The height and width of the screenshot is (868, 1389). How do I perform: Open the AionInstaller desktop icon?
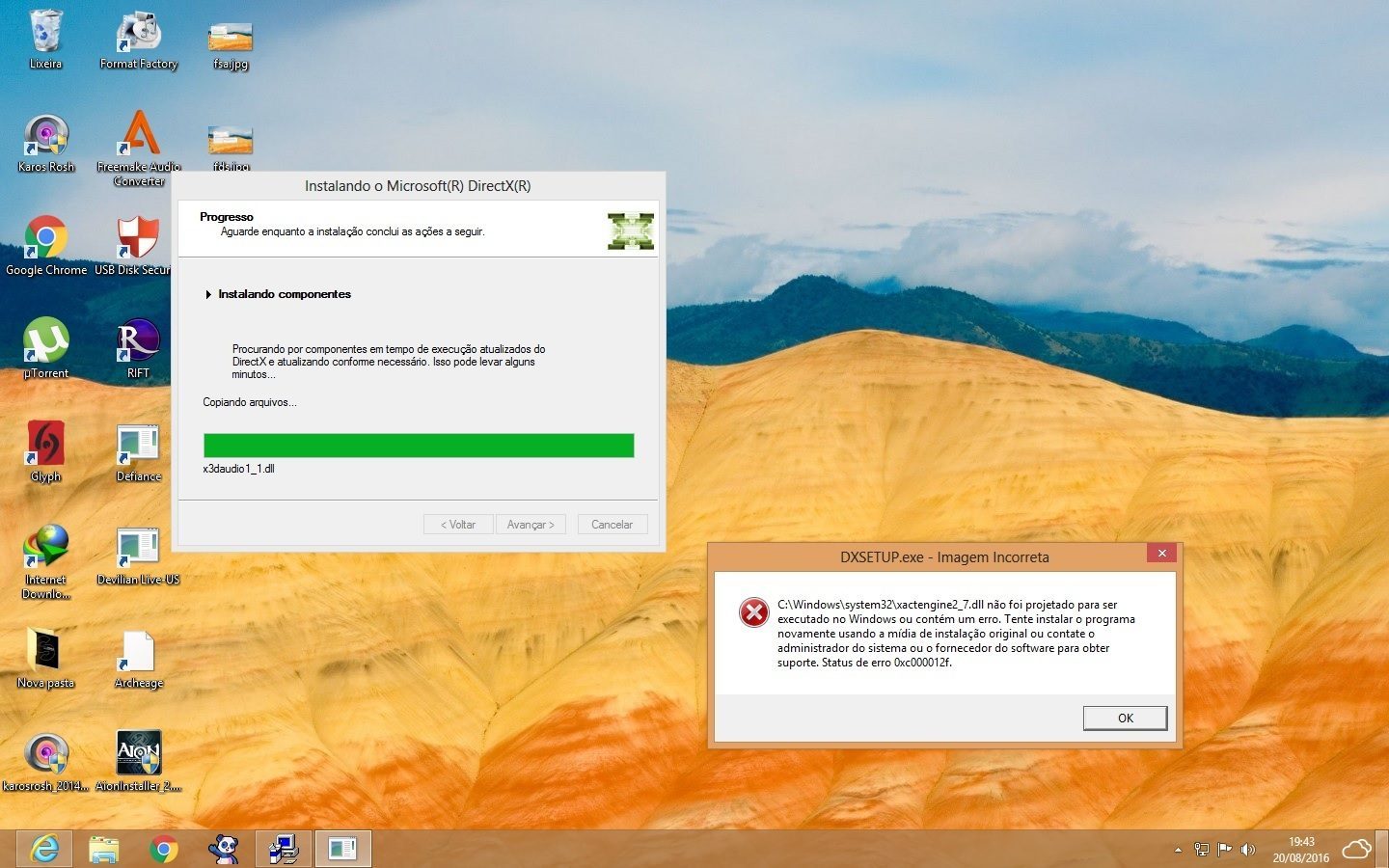point(139,761)
